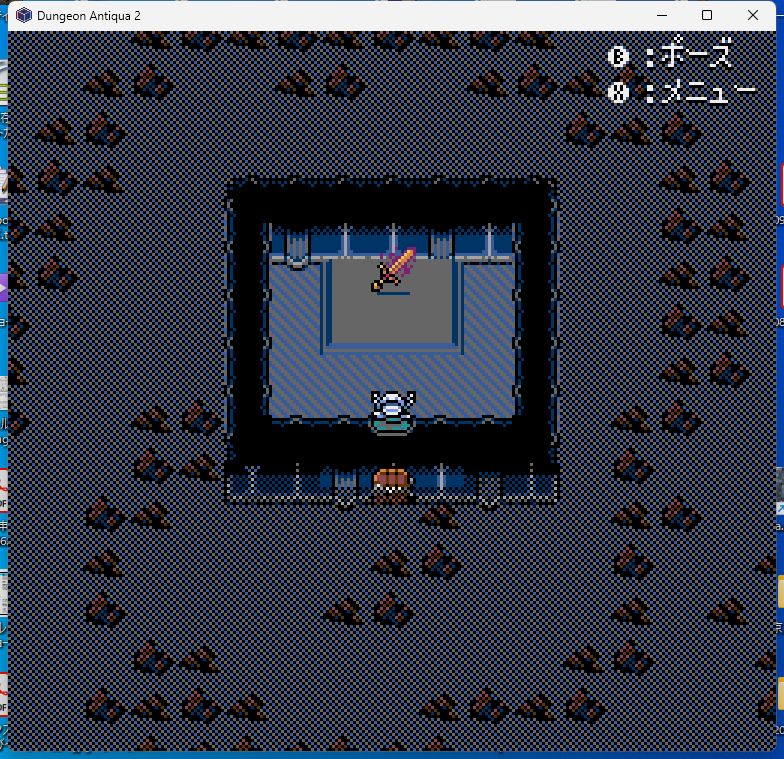Close the Dungeon Antiqua 2 window
The image size is (784, 759).
click(753, 15)
